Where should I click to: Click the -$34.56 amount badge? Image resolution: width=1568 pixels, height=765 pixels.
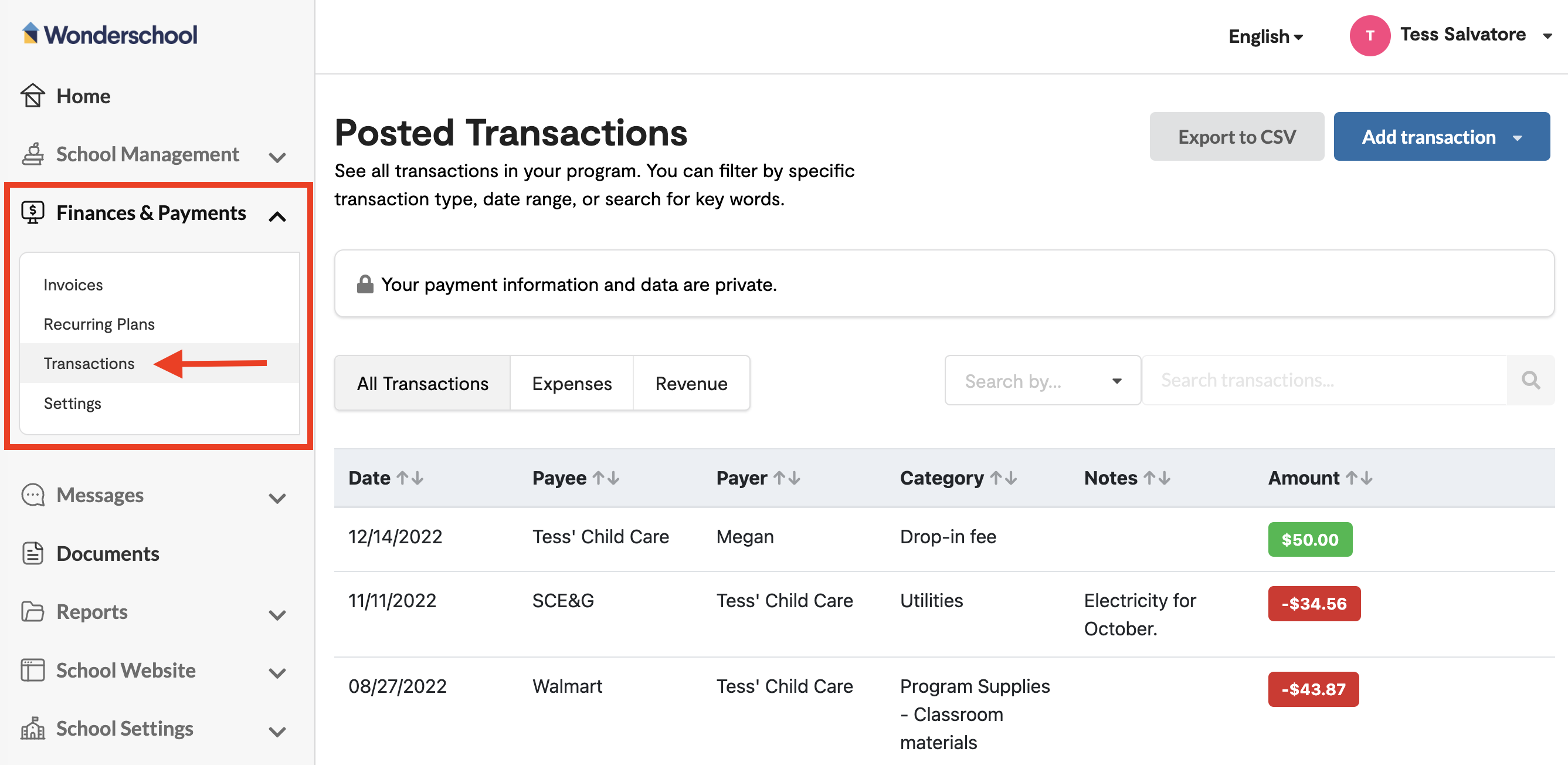point(1314,603)
